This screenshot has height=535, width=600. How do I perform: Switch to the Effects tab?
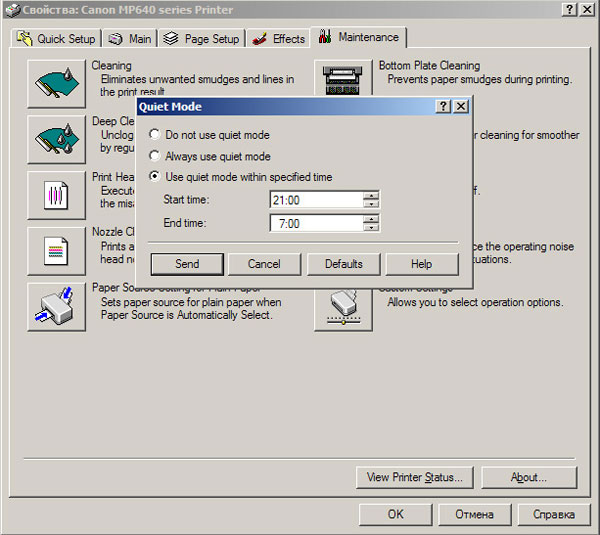(278, 39)
